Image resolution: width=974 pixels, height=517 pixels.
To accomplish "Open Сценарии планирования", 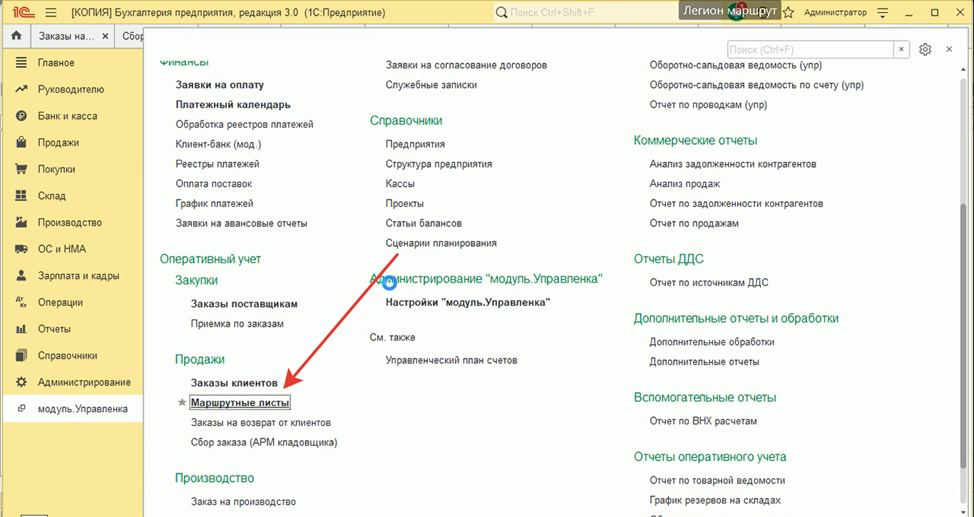I will 441,243.
